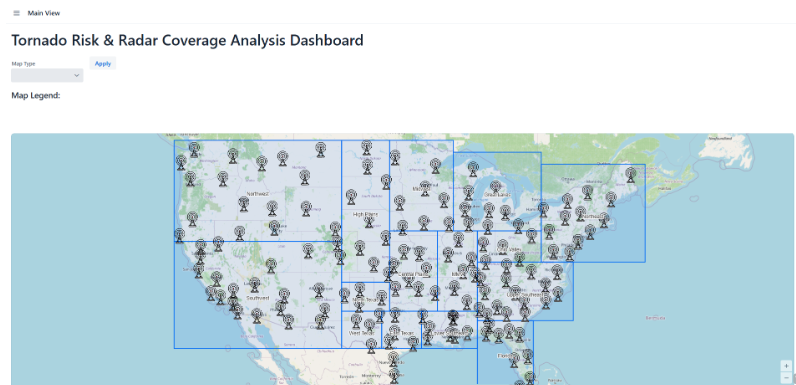
Task: Select the radar tower icon in Maine
Action: (x=631, y=175)
